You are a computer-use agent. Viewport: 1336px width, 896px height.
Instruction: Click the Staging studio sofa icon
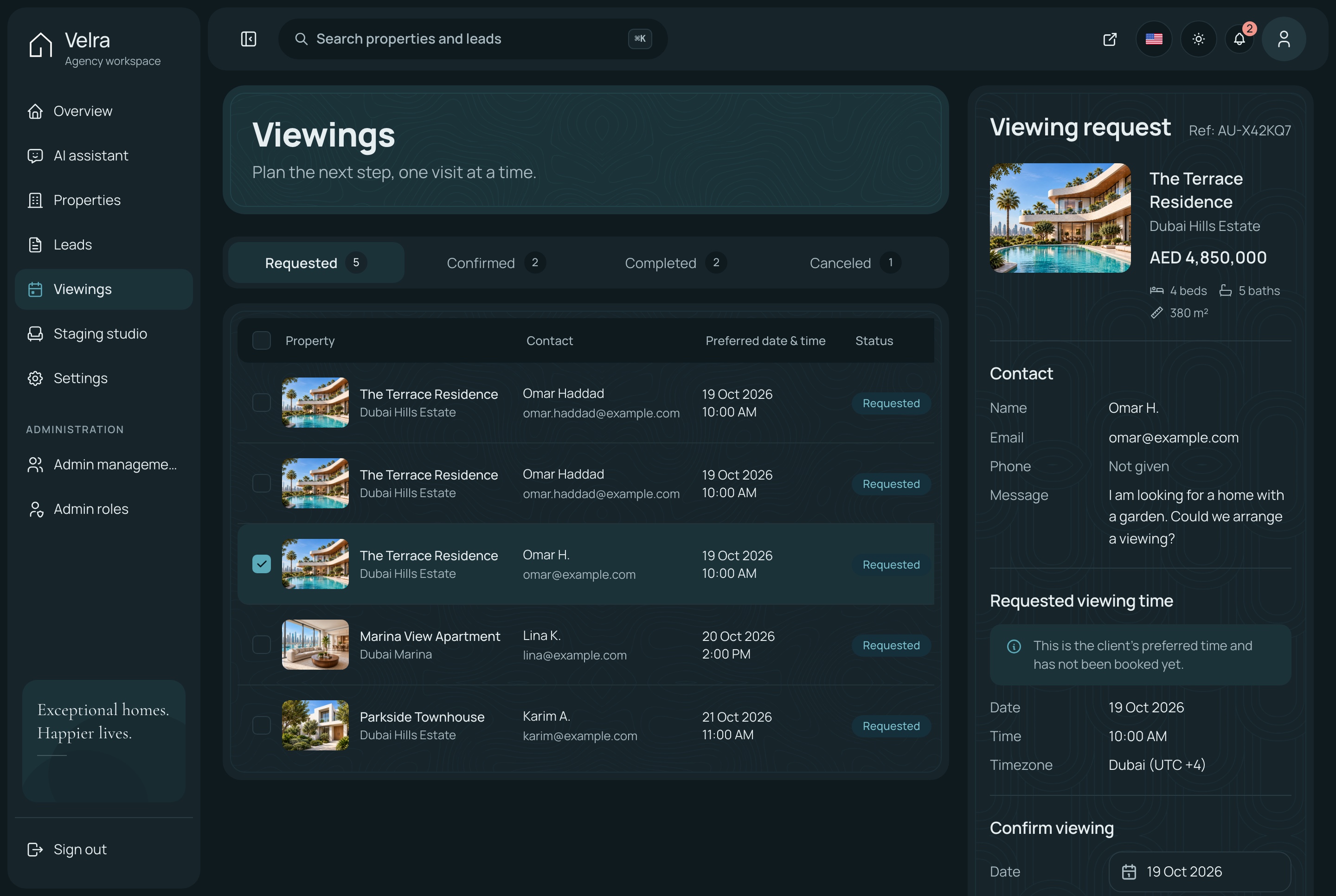click(x=35, y=334)
